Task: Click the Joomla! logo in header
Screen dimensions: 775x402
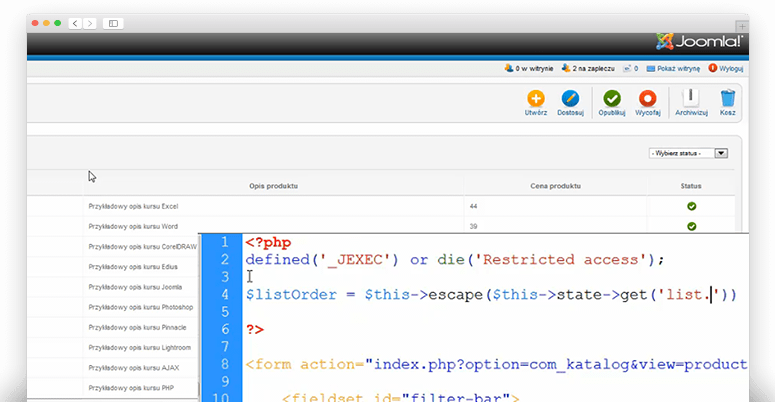Action: [700, 41]
